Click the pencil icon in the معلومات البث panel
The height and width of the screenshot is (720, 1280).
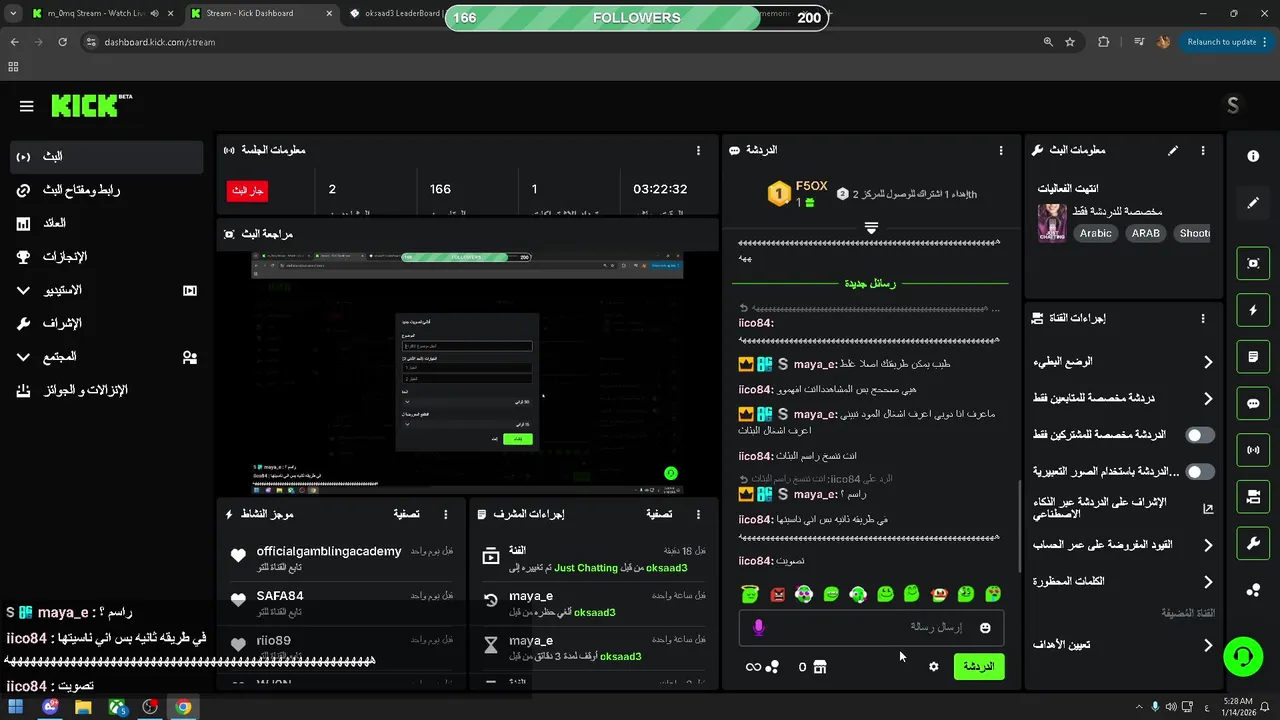tap(1173, 150)
